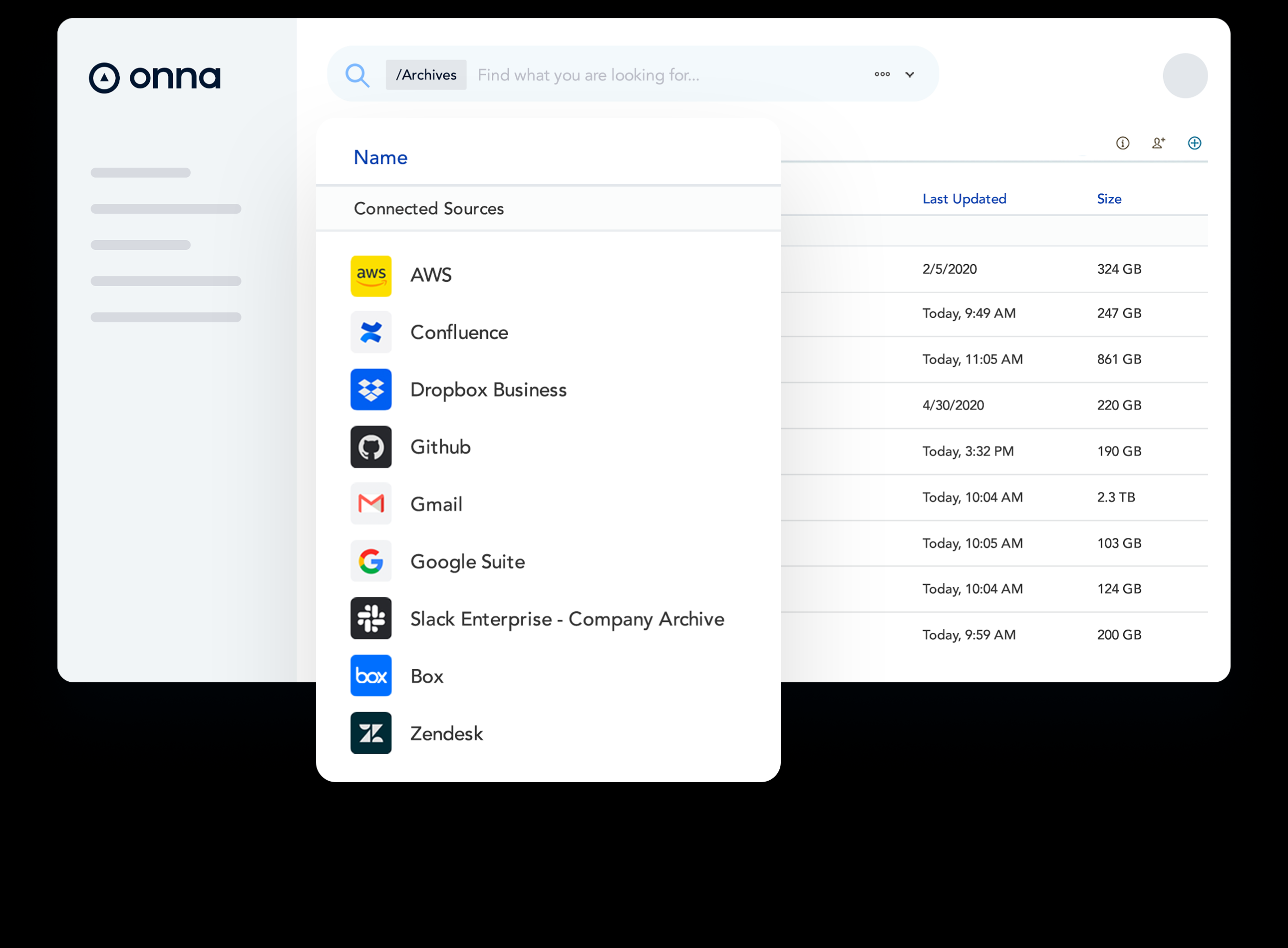Click the 220 GB size value
The width and height of the screenshot is (1288, 948).
[1119, 405]
